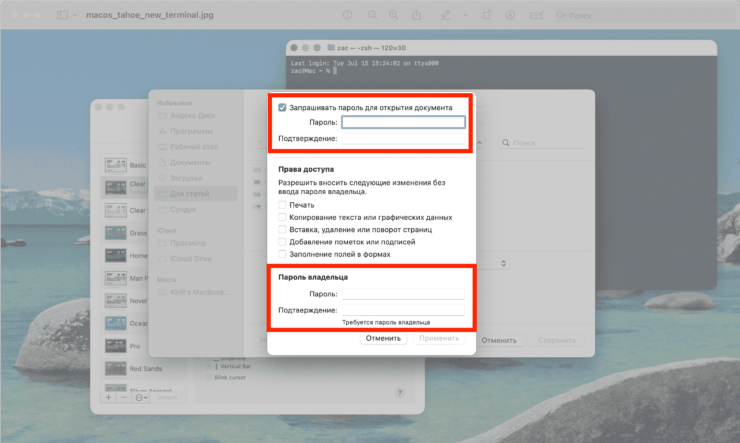Open the profile actions menu next to minus
Screen dimensions: 740x443
141,397
